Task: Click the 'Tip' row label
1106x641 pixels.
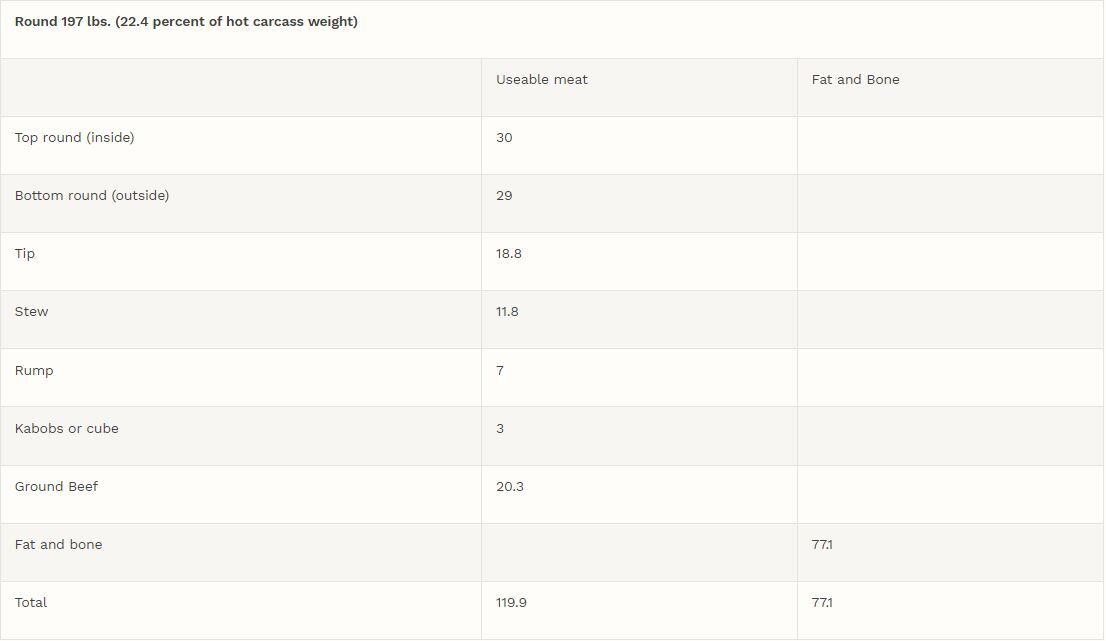Action: point(25,254)
